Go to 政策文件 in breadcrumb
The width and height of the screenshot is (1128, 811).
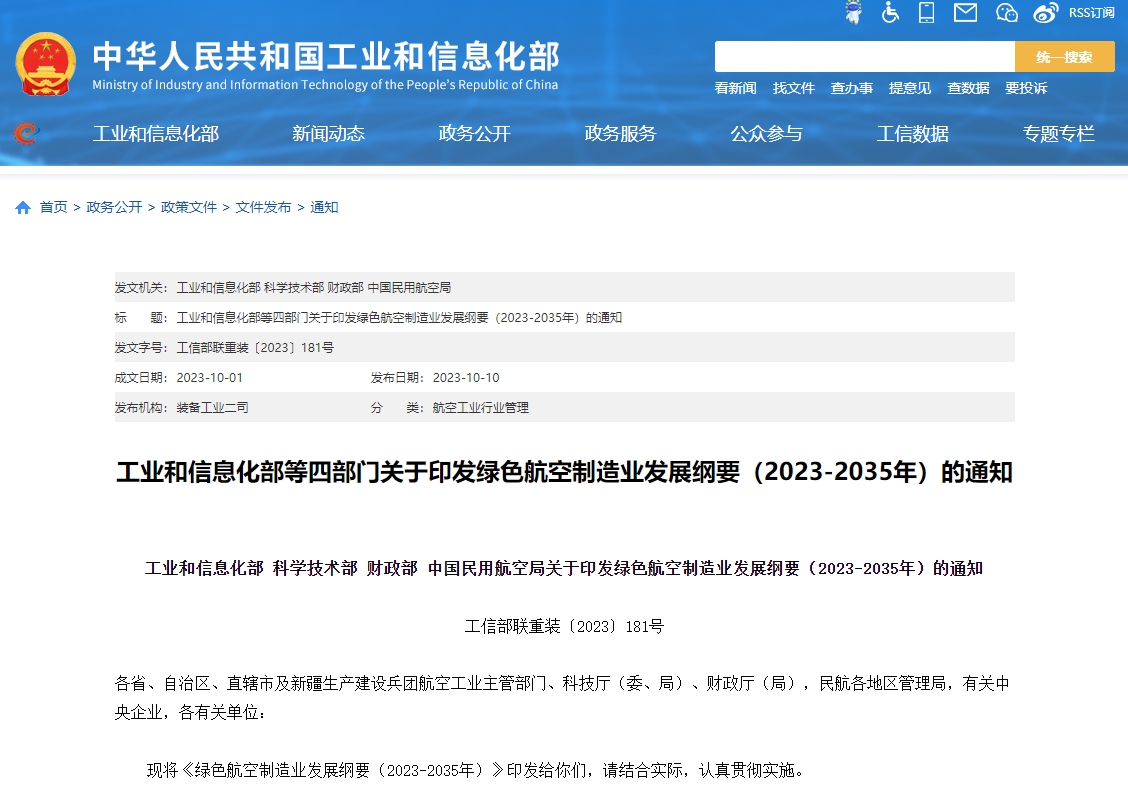pyautogui.click(x=189, y=207)
